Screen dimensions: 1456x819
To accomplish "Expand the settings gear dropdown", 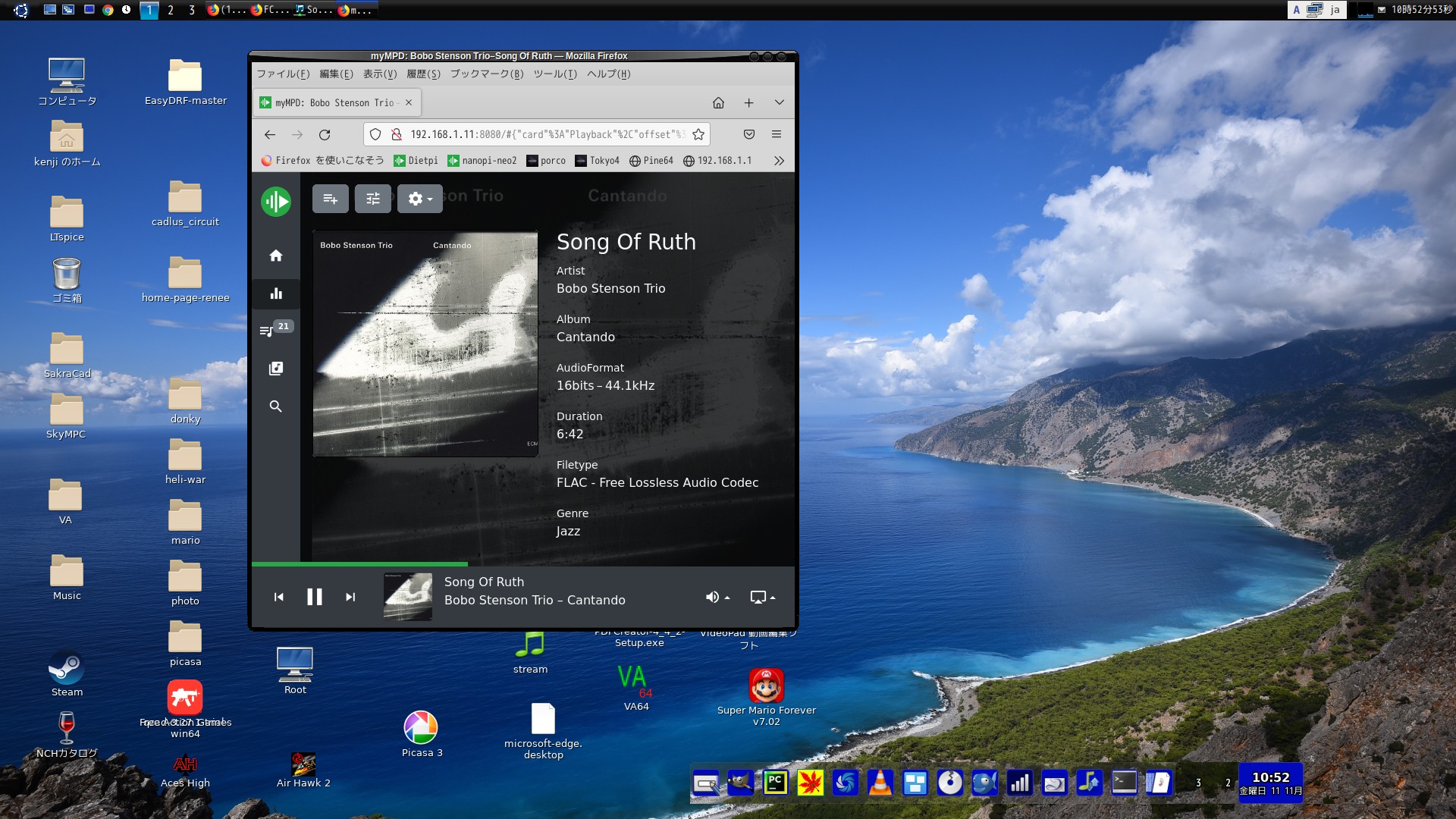I will (x=419, y=199).
